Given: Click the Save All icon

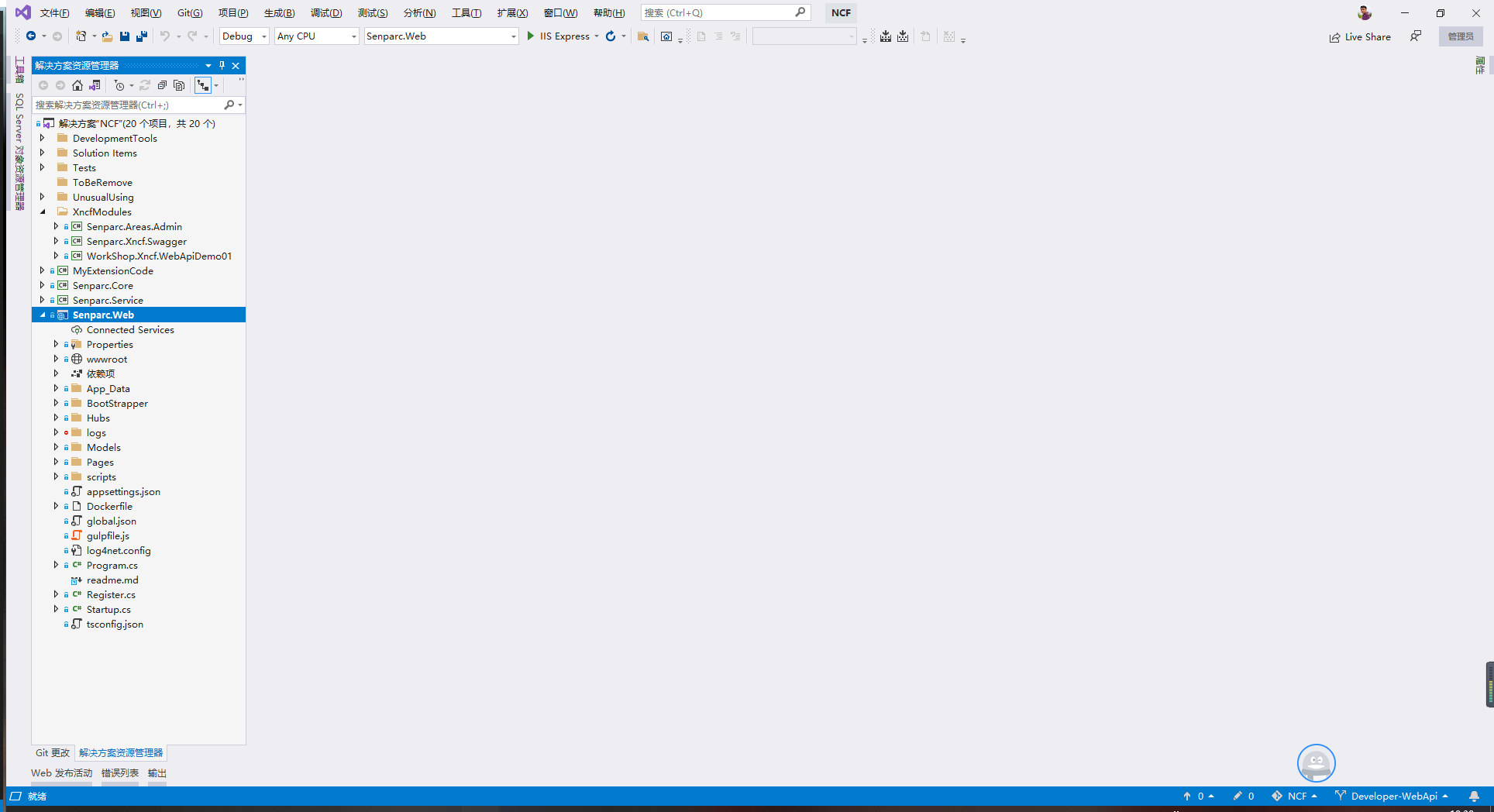Looking at the screenshot, I should pyautogui.click(x=142, y=36).
